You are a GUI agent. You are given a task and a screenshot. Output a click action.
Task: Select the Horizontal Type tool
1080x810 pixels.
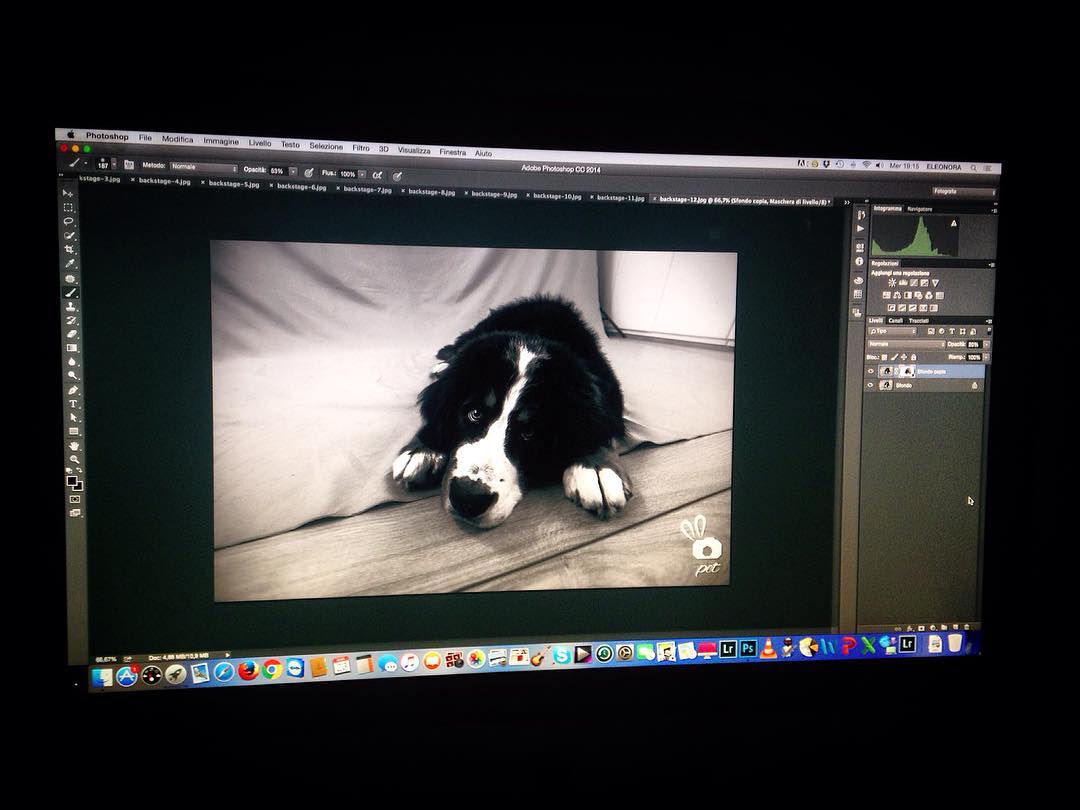[x=72, y=404]
